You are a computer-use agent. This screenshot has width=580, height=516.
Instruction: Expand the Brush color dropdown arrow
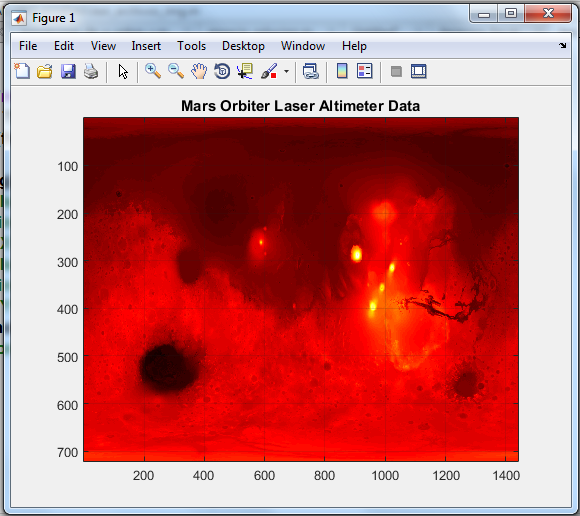click(x=286, y=71)
